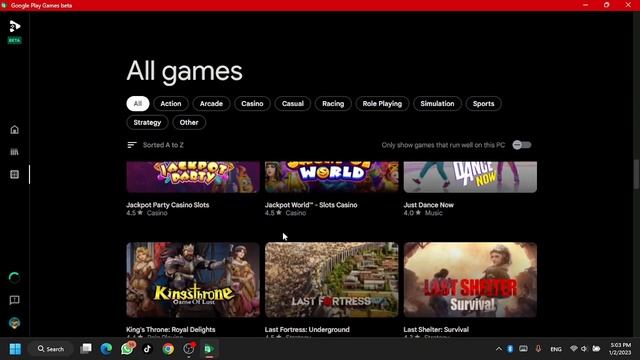Choose the Simulation category chip
Viewport: 640px width, 360px height.
(x=437, y=104)
